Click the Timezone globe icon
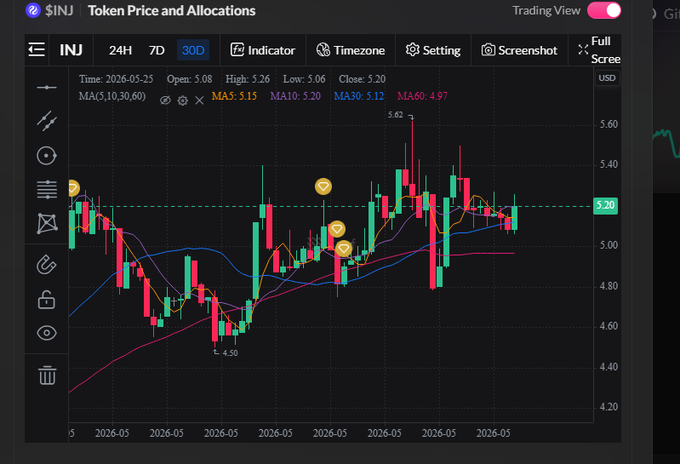This screenshot has height=464, width=680. tap(323, 50)
